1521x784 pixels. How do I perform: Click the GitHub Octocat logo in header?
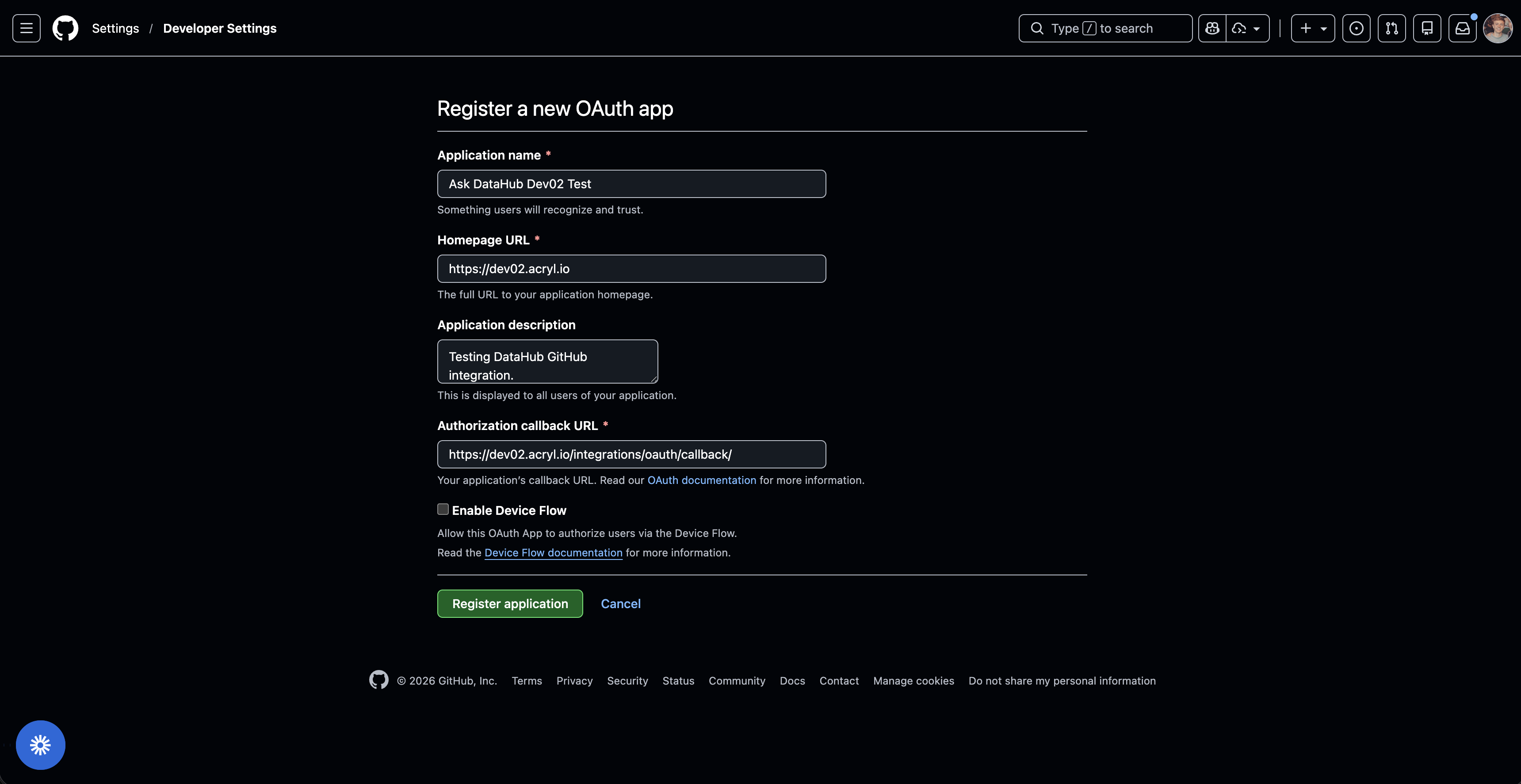coord(65,28)
